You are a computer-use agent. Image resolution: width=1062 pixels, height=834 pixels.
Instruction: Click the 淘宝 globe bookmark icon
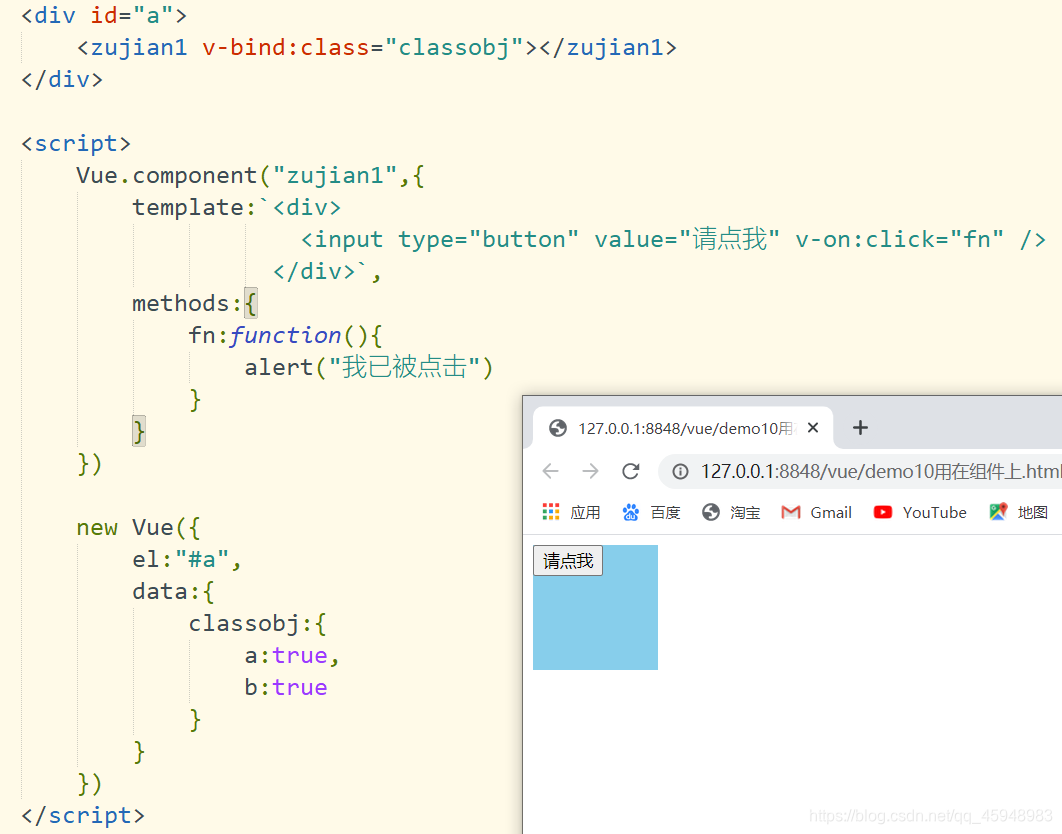(710, 512)
